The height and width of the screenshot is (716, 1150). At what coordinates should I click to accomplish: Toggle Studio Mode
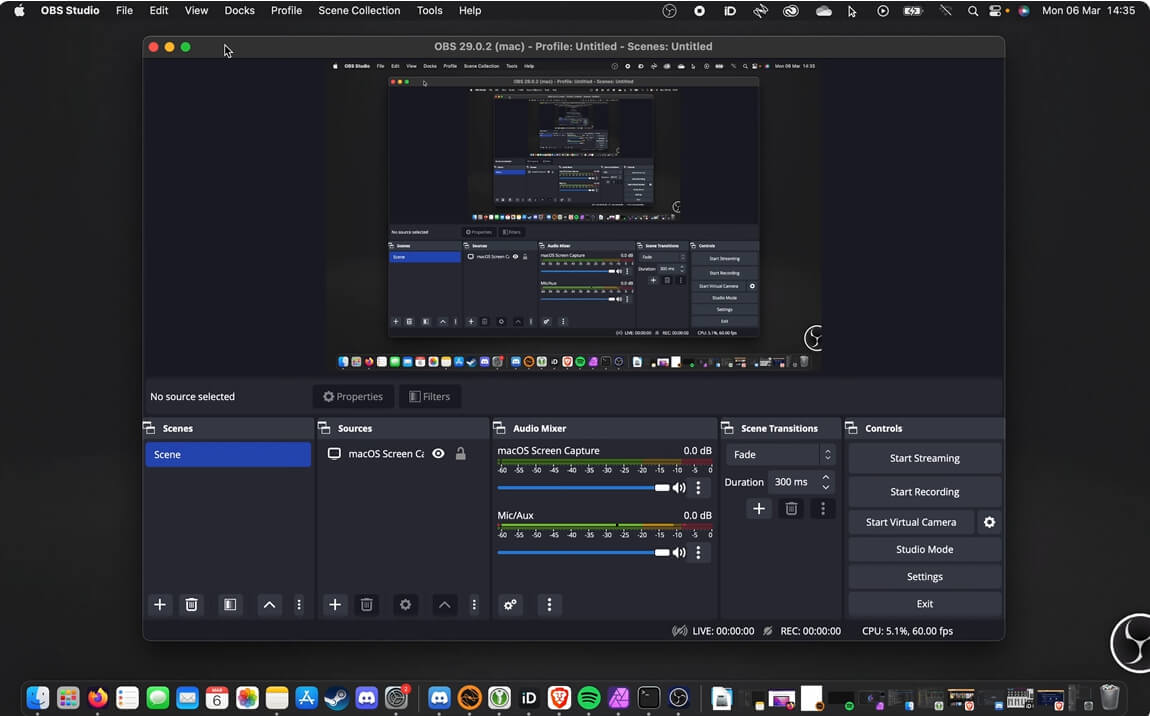point(925,549)
